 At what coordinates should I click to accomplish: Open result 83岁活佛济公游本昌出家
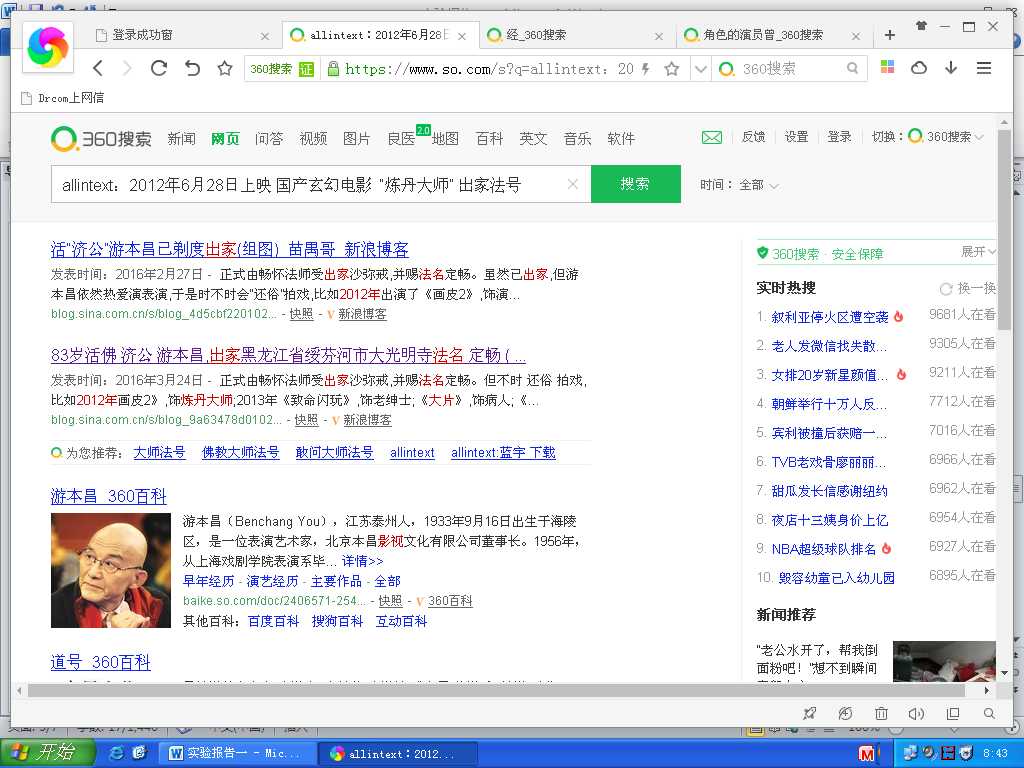[288, 356]
